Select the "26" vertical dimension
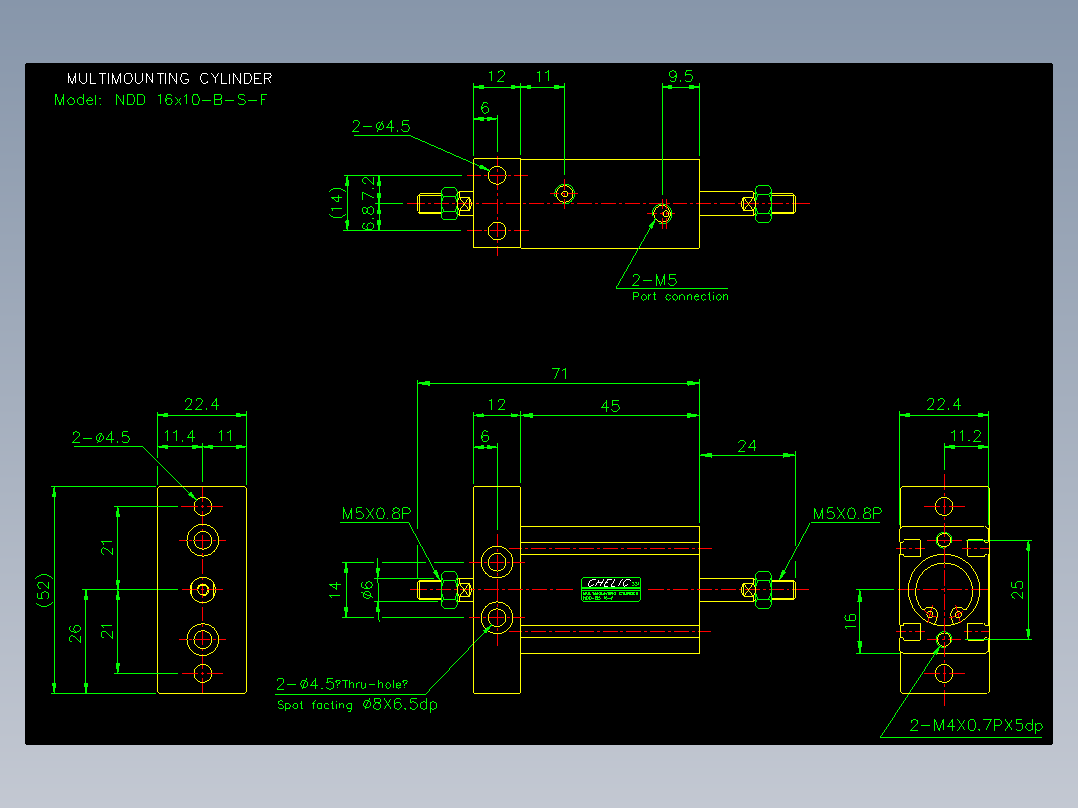Screen dimensions: 1078x808 click(76, 633)
